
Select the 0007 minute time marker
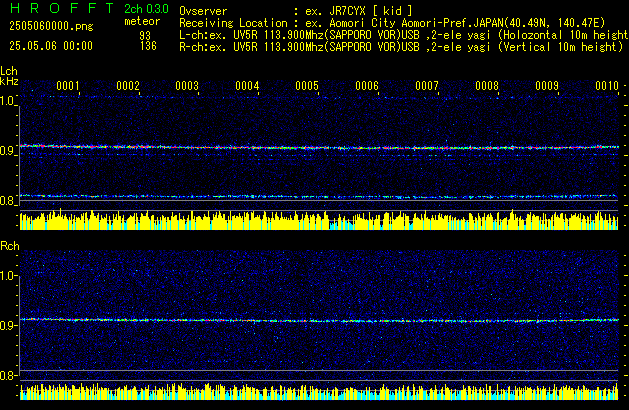coord(427,86)
